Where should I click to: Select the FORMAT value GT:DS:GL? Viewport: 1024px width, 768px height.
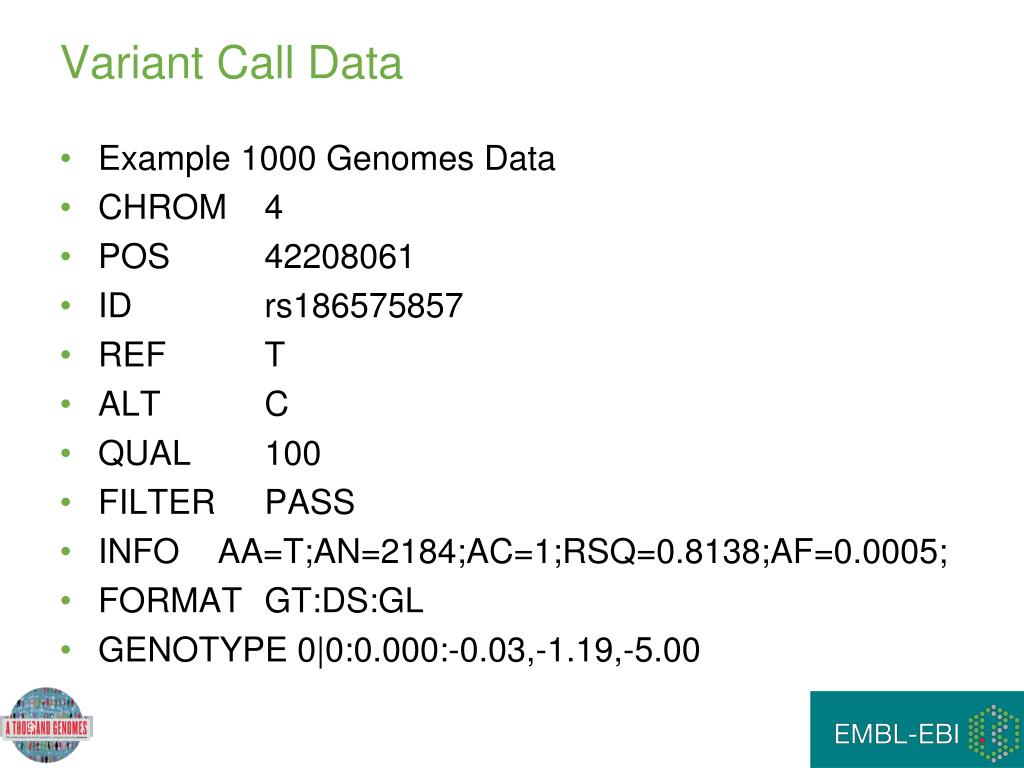[344, 601]
